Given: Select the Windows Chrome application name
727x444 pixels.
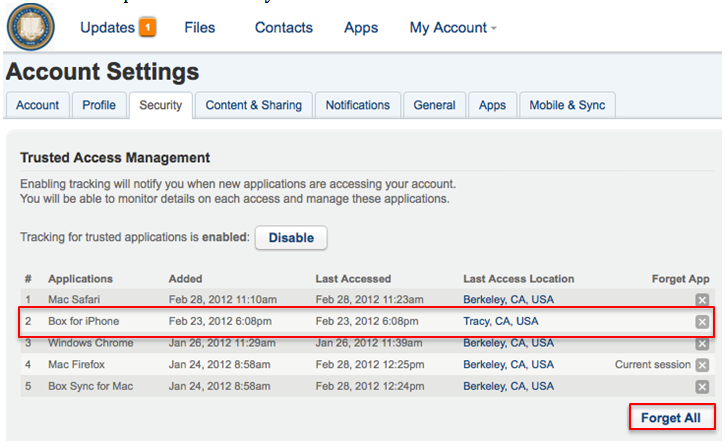Looking at the screenshot, I should click(x=91, y=343).
